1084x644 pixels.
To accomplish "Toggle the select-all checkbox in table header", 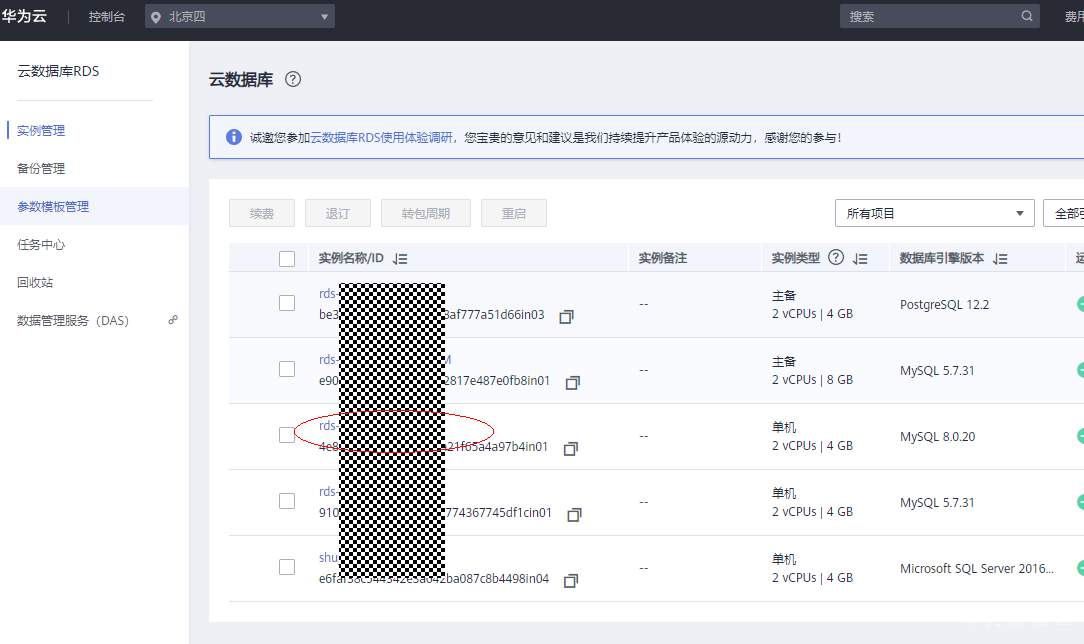I will tap(287, 258).
